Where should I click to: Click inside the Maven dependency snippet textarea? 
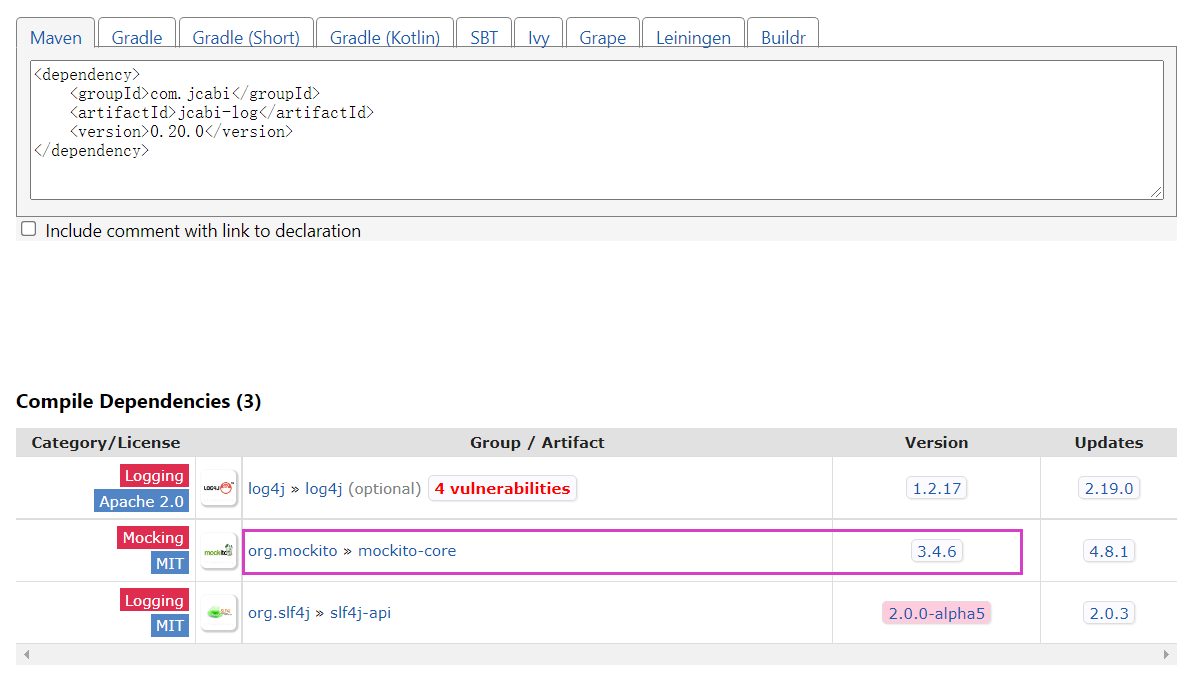coord(597,130)
